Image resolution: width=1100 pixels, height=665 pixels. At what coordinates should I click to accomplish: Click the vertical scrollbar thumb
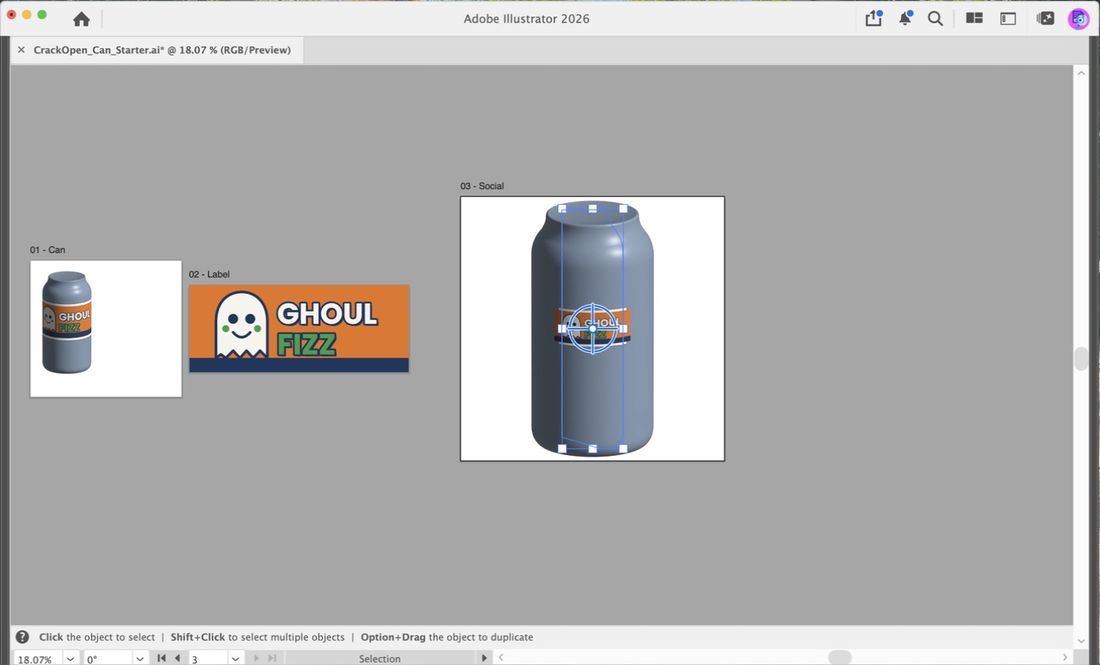click(x=1081, y=358)
